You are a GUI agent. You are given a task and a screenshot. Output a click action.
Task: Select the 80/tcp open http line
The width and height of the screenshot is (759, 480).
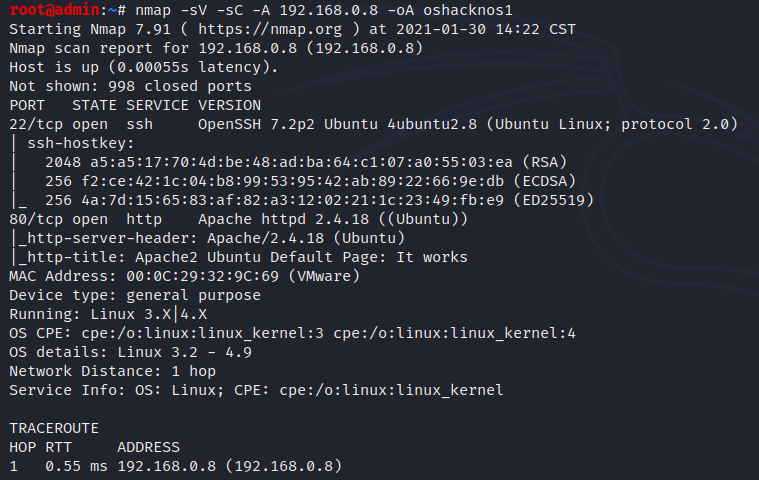click(239, 219)
